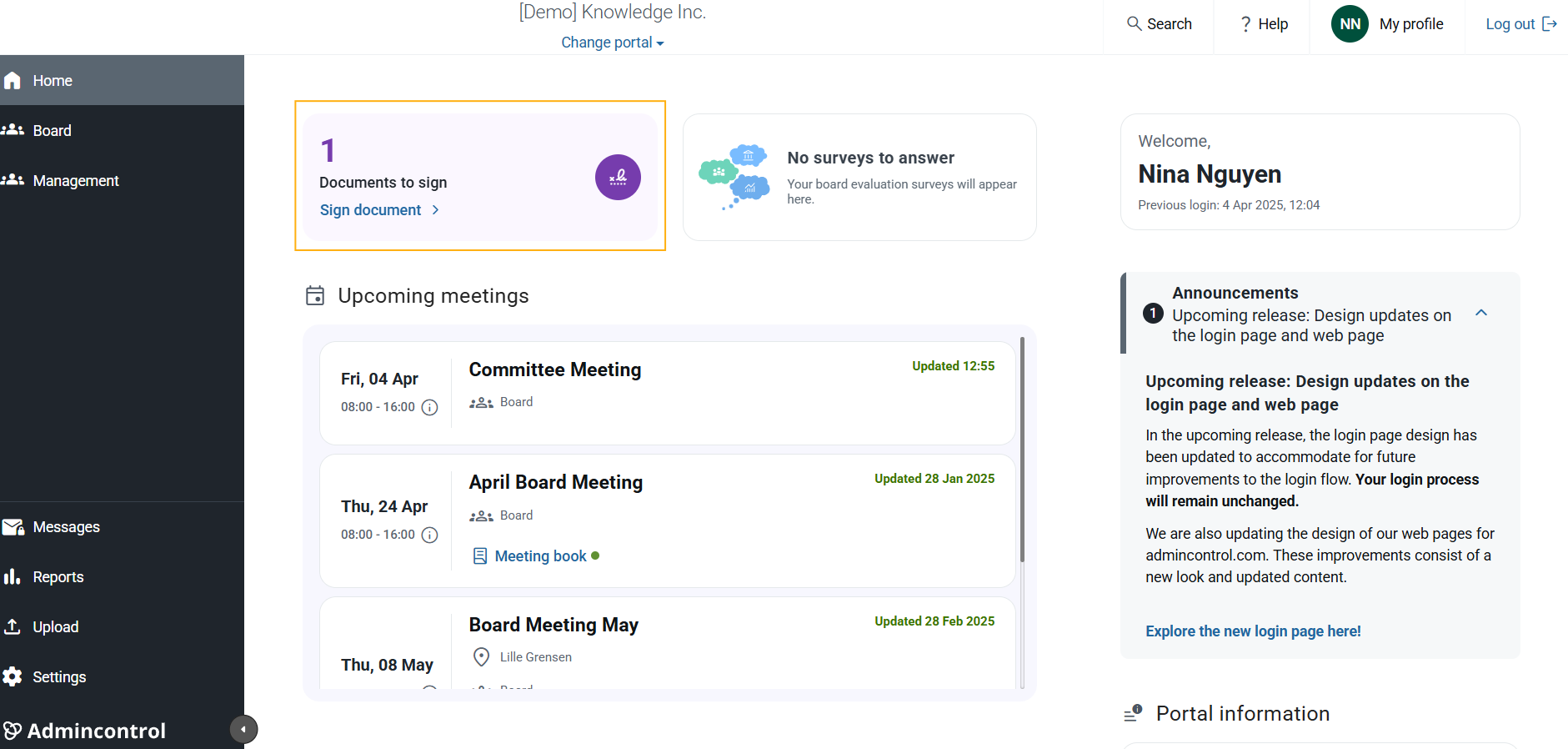Open the Board Meeting May entry

pos(554,625)
